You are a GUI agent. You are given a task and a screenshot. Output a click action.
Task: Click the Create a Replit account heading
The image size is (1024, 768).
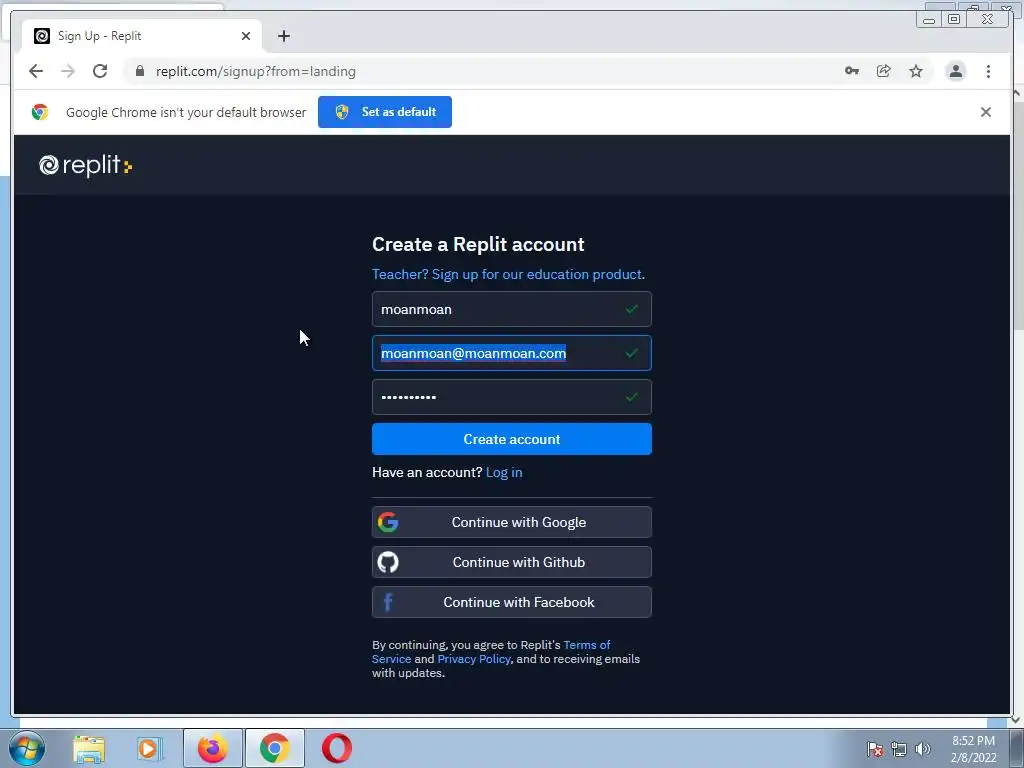click(478, 244)
